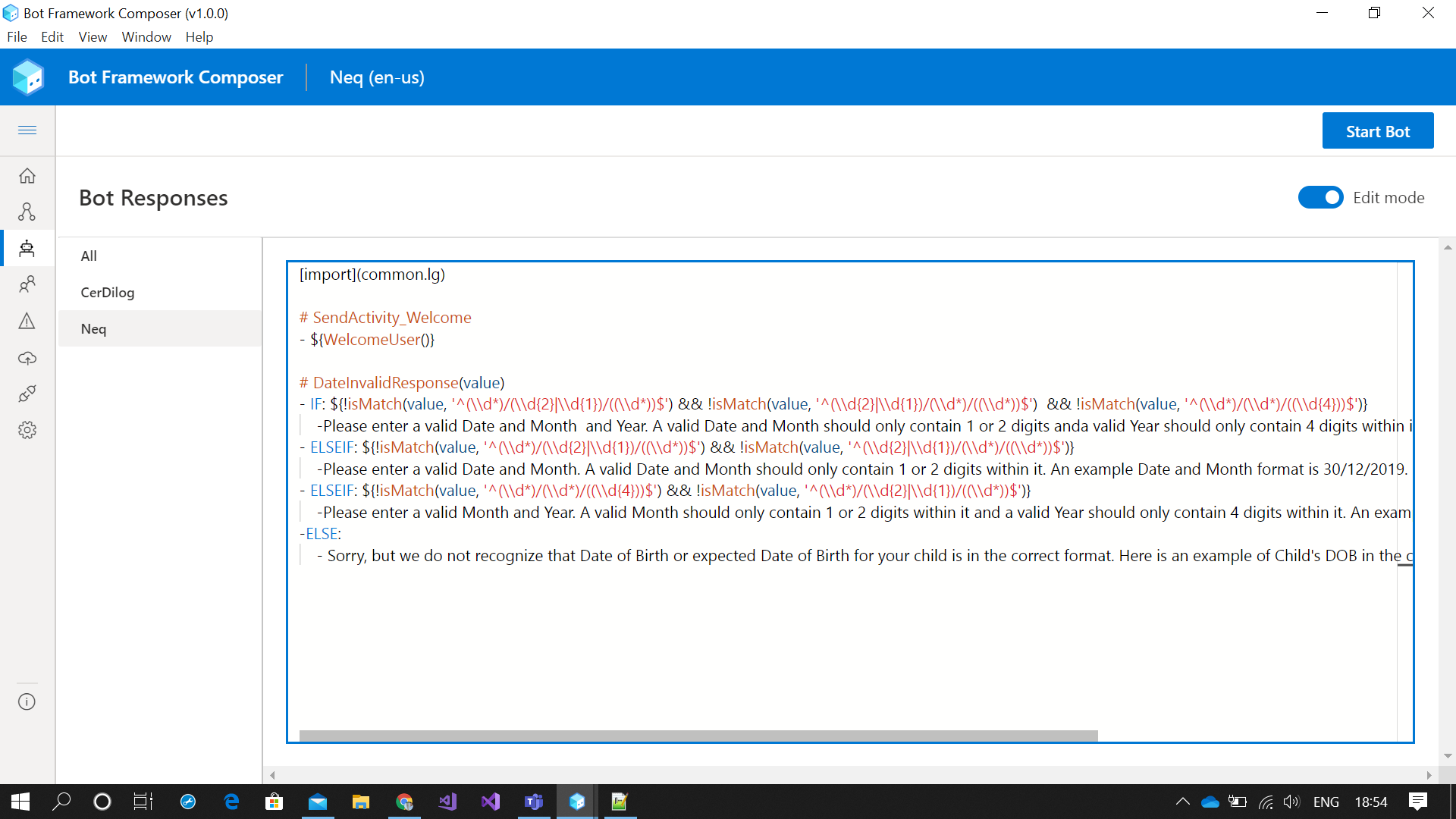Open the Window menu
The width and height of the screenshot is (1456, 819).
pyautogui.click(x=146, y=36)
